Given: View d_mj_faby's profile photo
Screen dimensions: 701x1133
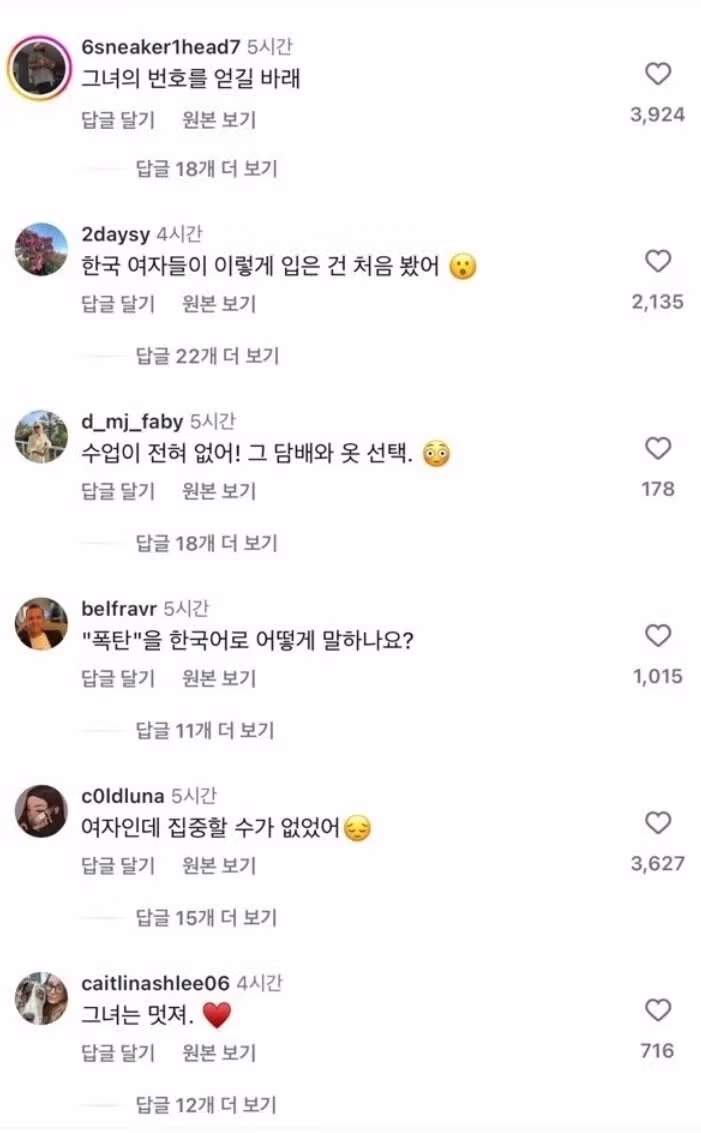Looking at the screenshot, I should click(41, 437).
